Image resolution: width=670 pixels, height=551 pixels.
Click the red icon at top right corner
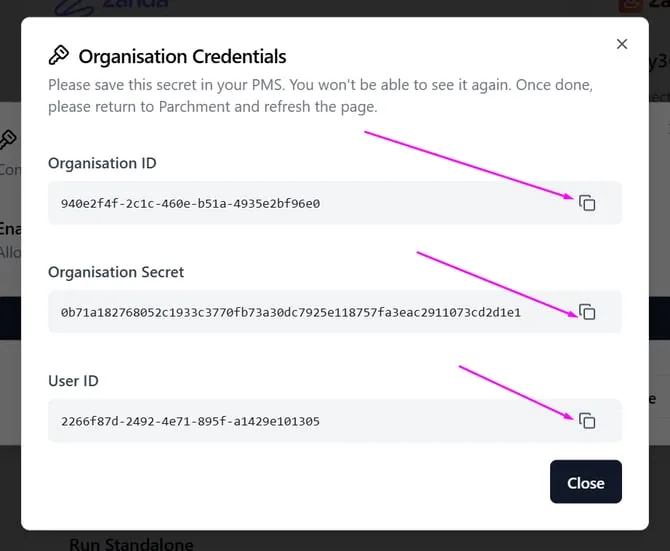(631, 6)
